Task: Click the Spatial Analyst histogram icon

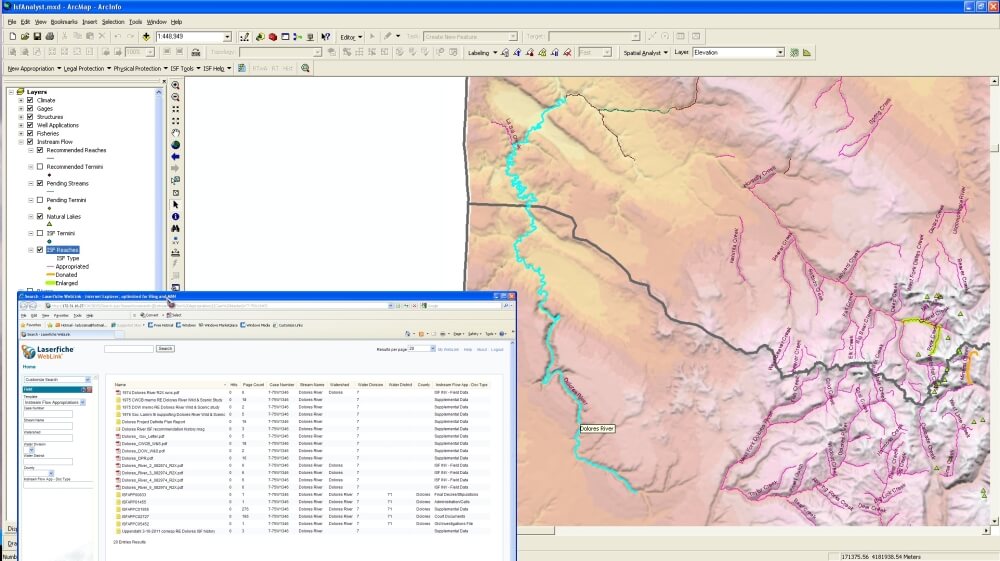Action: (807, 53)
